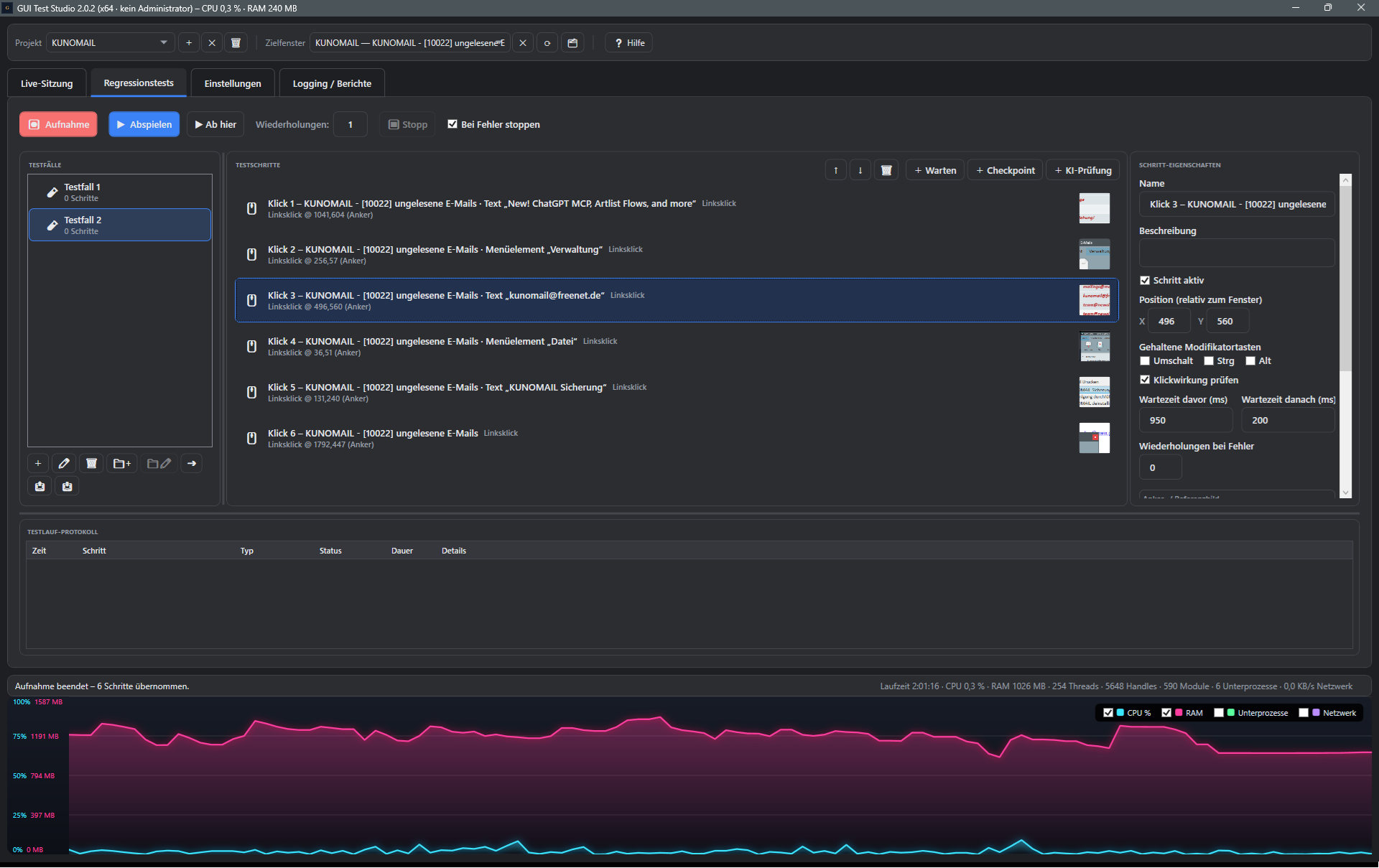Add a Warten step
Screen dimensions: 1379x868
click(x=935, y=171)
